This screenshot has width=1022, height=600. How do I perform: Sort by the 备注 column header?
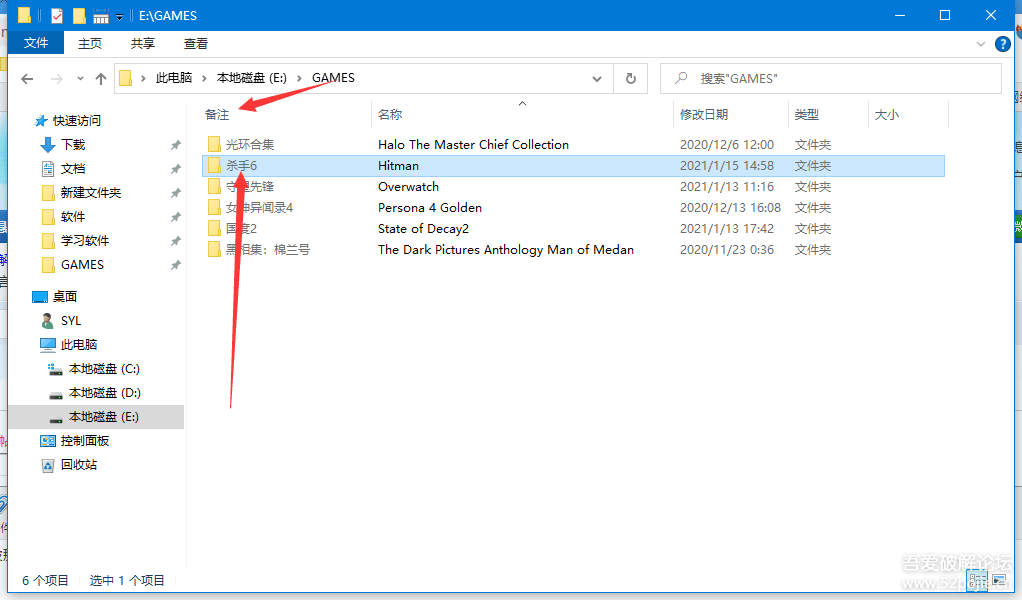[x=217, y=115]
